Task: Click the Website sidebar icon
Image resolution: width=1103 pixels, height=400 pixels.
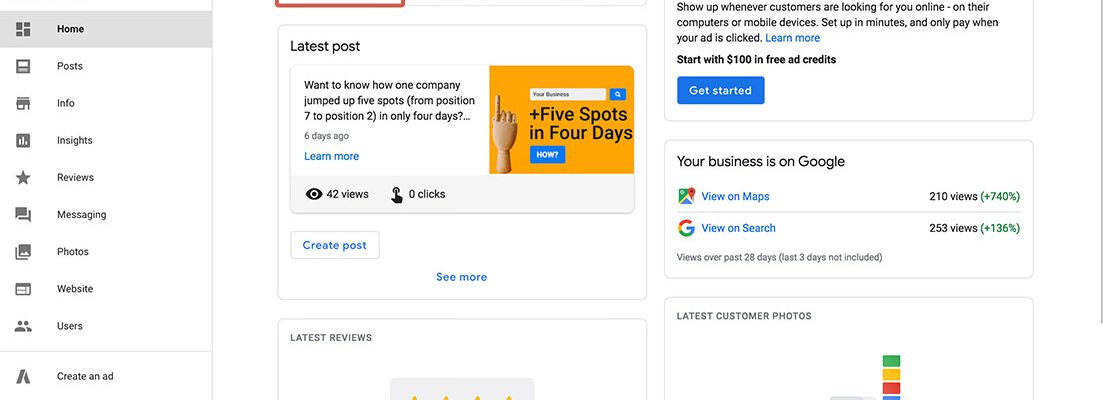Action: pyautogui.click(x=23, y=289)
